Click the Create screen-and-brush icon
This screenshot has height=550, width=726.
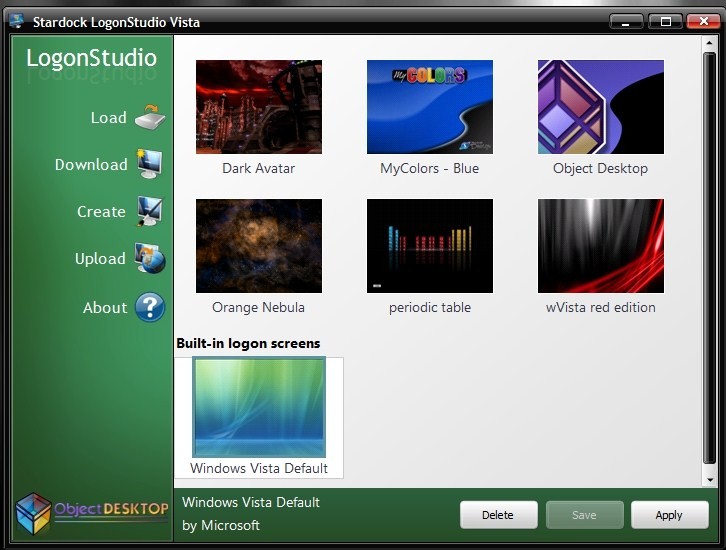(x=150, y=211)
